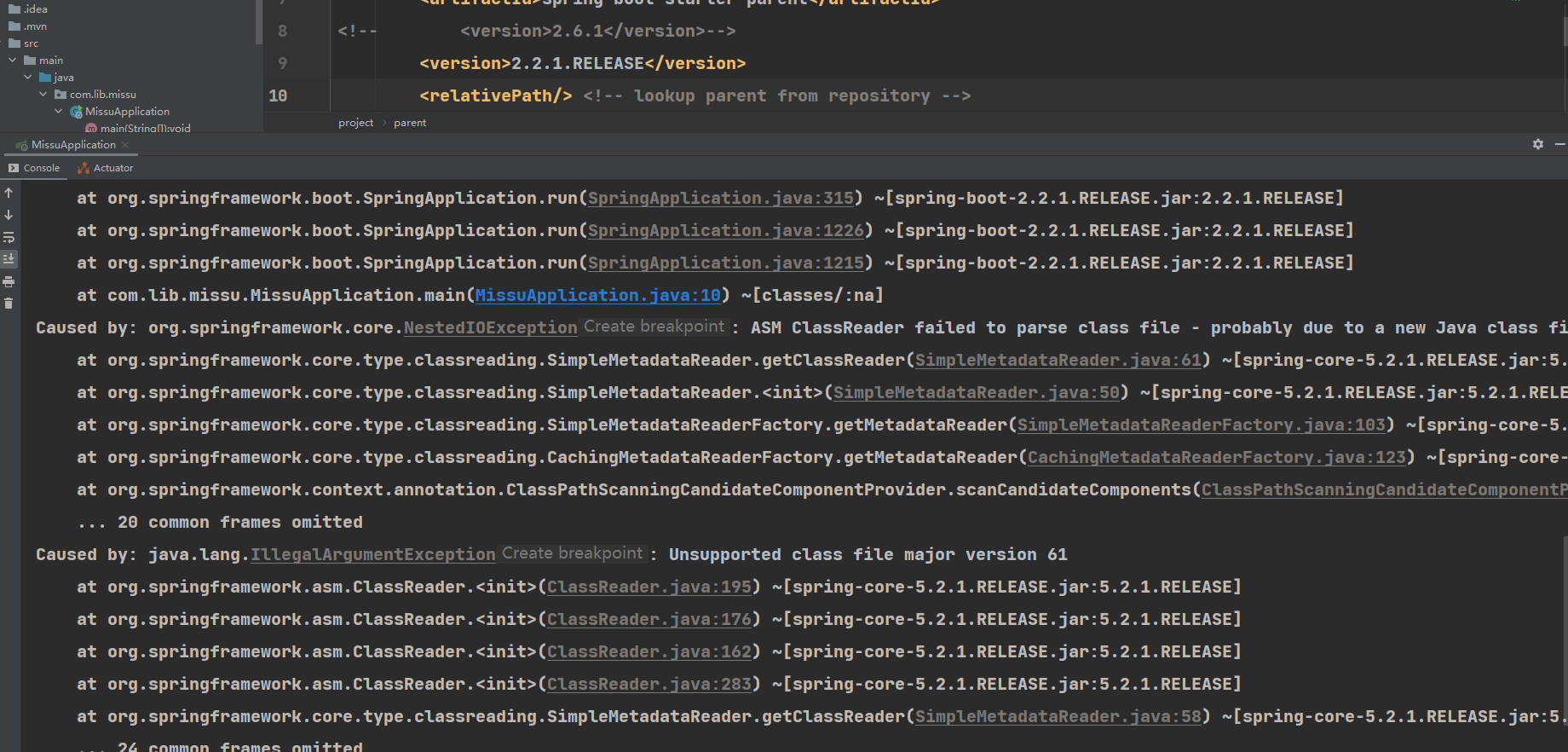Open SpringApplication.java:1215 link
This screenshot has width=1568, height=752.
tap(726, 263)
